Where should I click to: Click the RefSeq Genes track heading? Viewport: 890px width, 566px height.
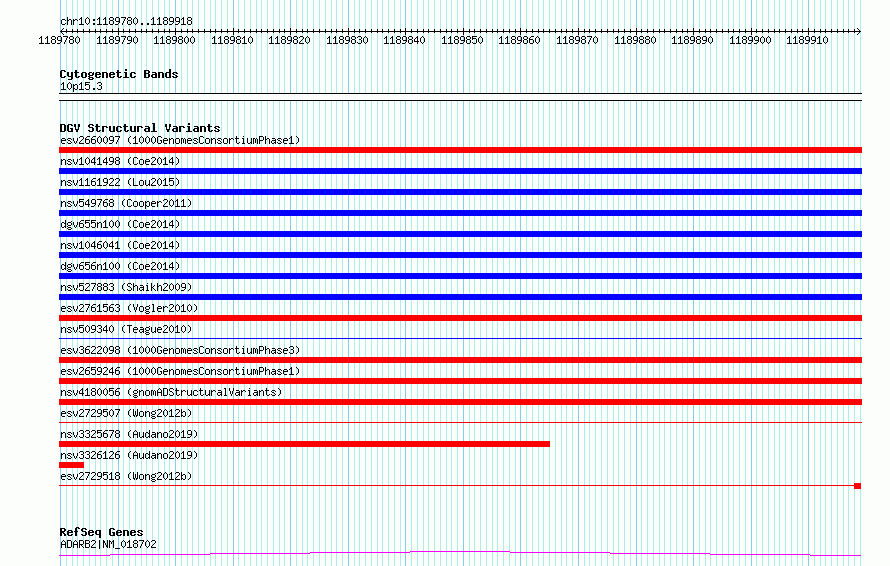tap(101, 532)
